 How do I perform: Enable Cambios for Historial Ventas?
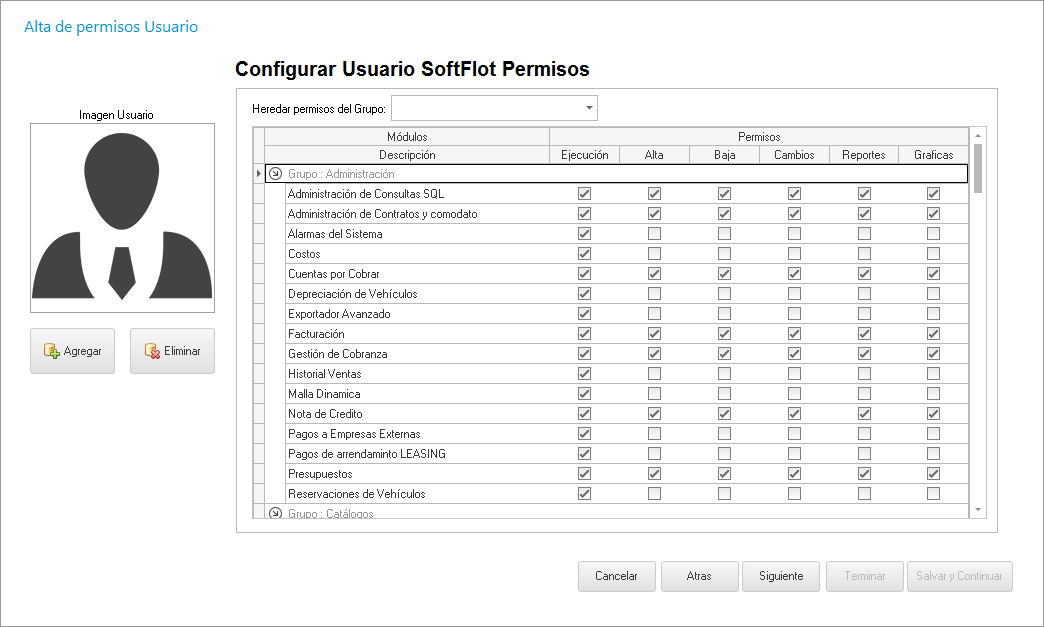pyautogui.click(x=794, y=374)
